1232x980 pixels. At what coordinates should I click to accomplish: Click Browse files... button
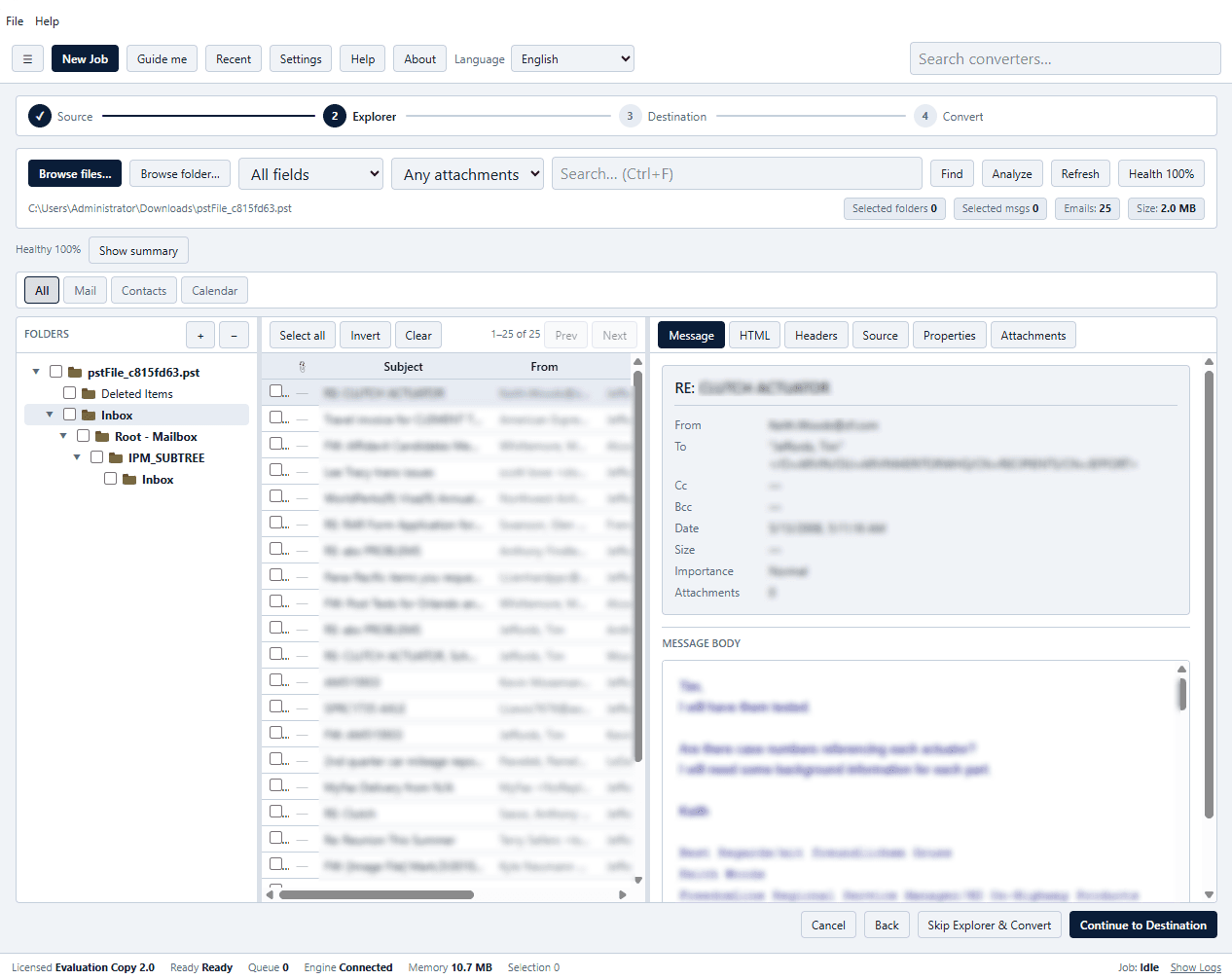tap(75, 174)
